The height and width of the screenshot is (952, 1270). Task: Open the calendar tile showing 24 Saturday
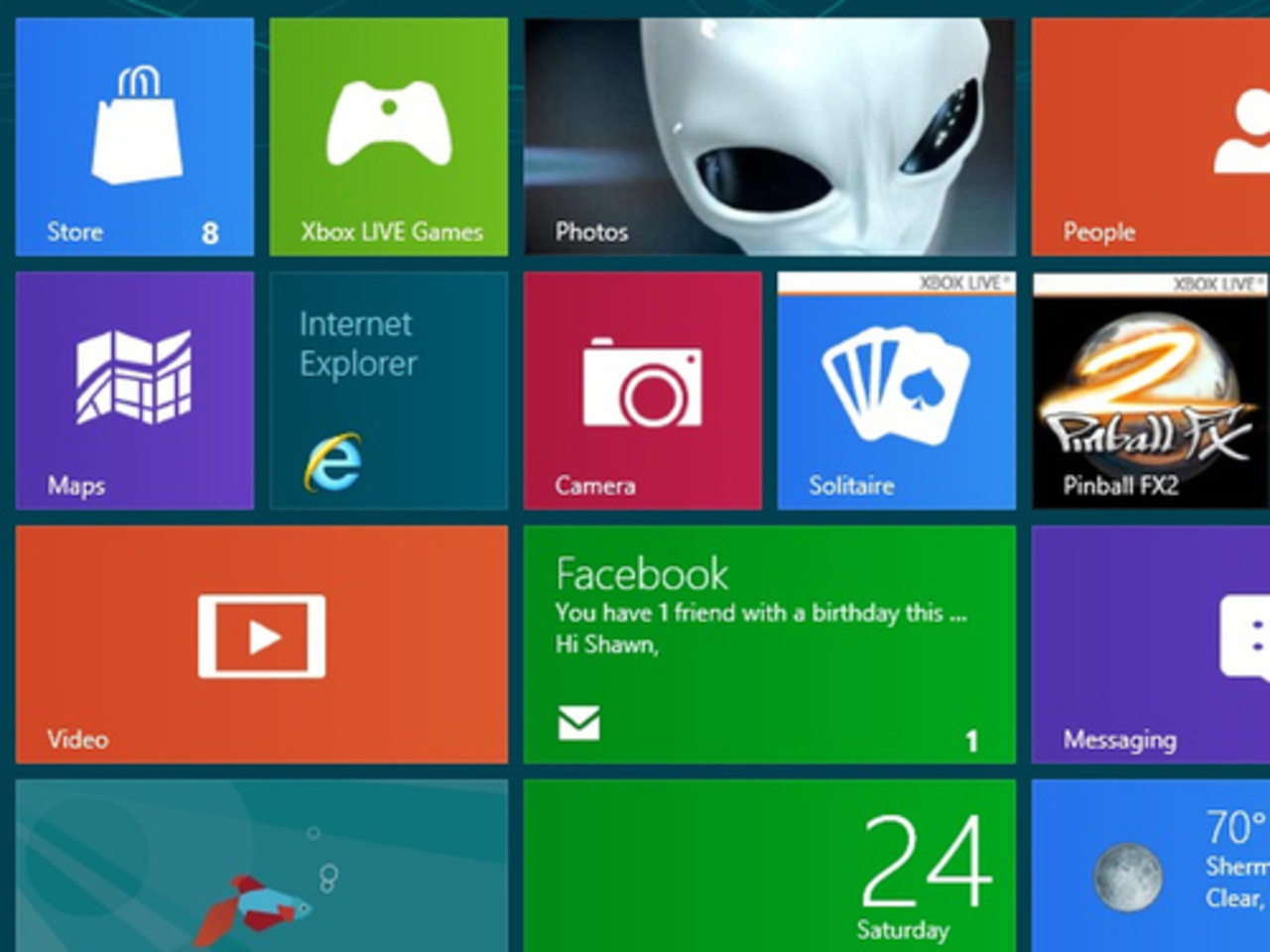click(x=770, y=866)
